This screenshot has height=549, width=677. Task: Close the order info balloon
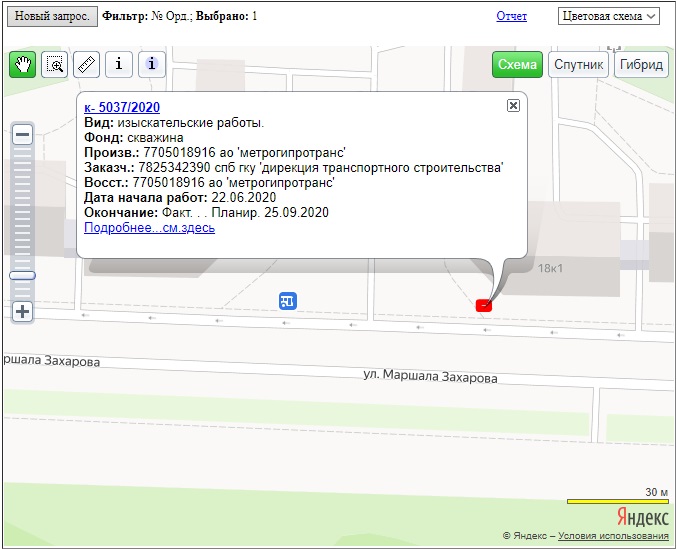click(x=513, y=105)
